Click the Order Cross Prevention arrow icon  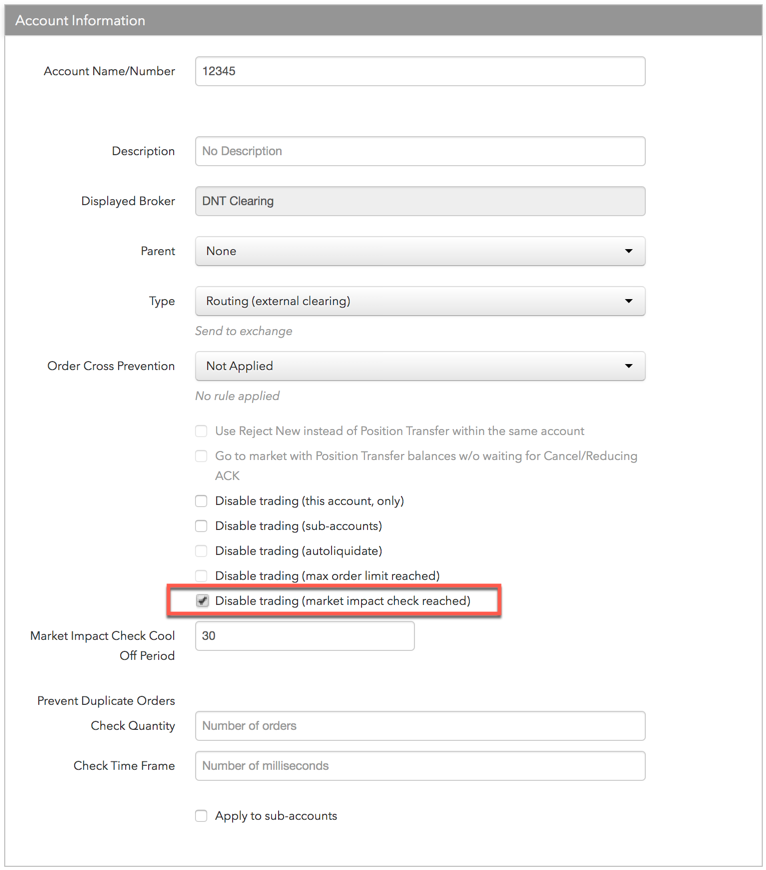coord(628,366)
